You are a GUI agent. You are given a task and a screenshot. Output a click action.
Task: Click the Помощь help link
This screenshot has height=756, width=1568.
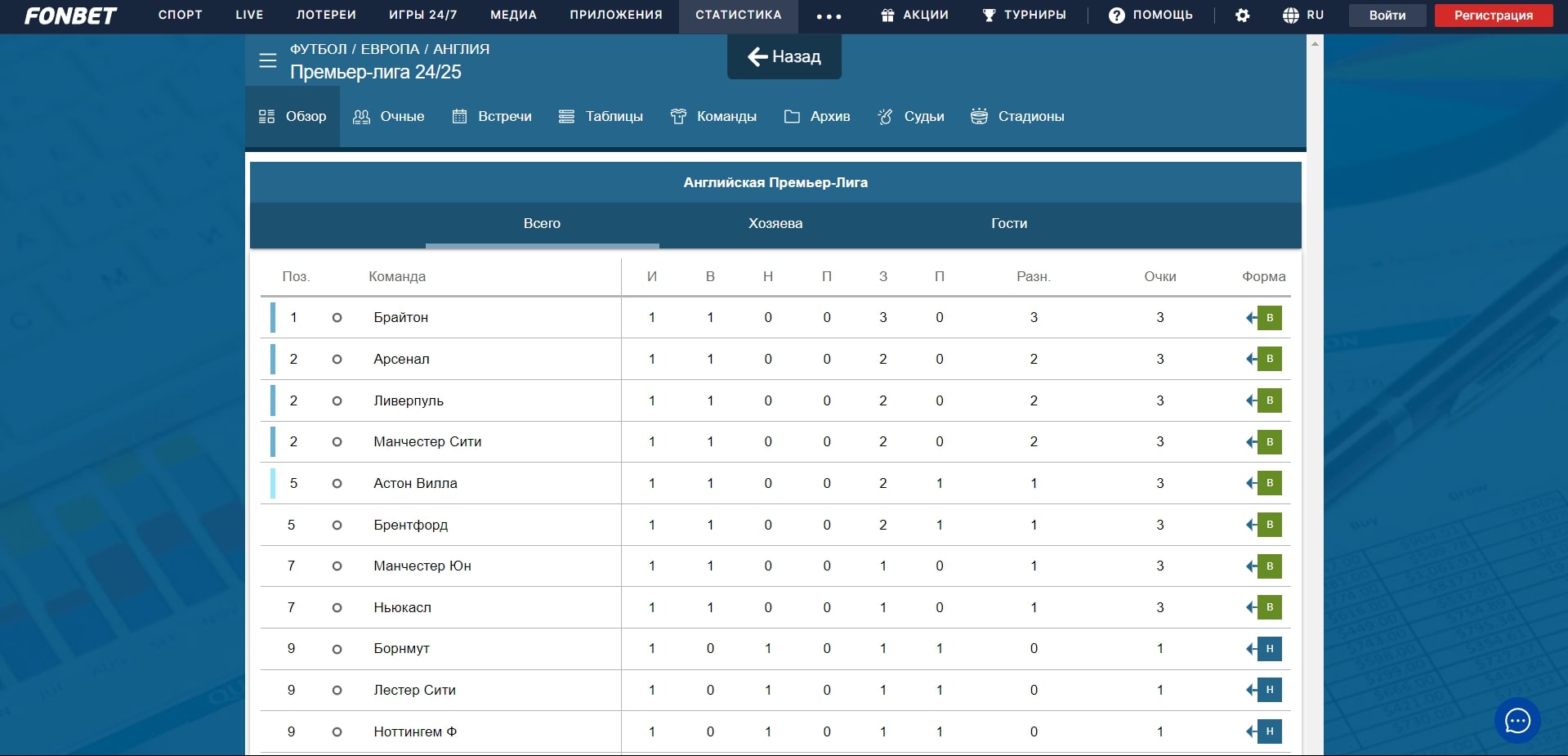tap(1162, 16)
